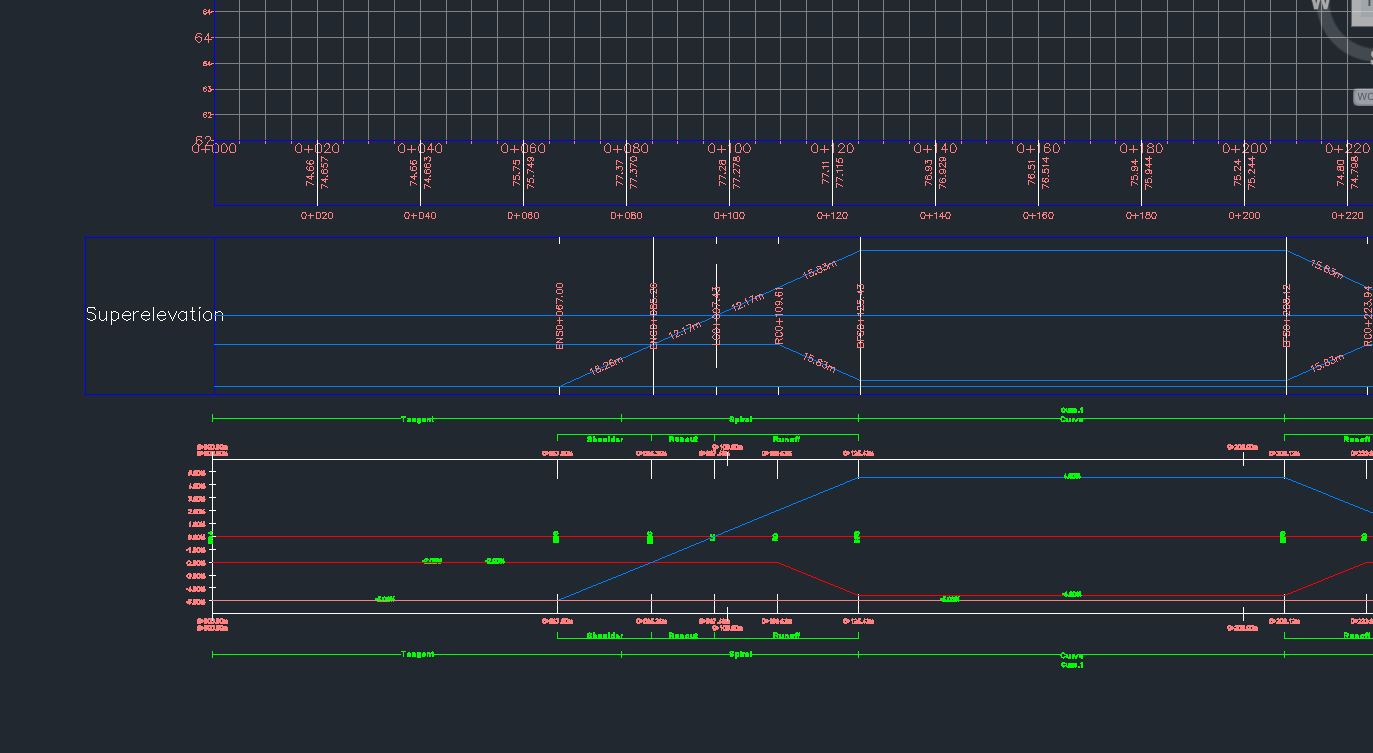This screenshot has height=753, width=1373.
Task: Select the 77.115 elevation value
Action: point(840,172)
